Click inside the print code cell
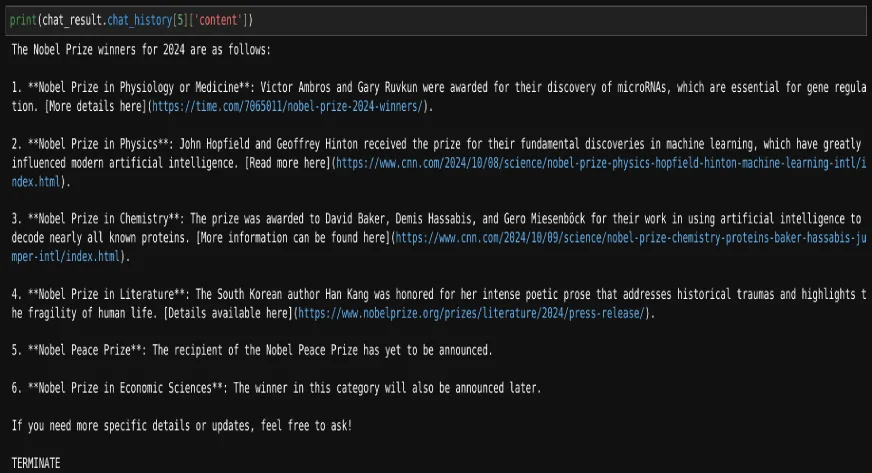 pyautogui.click(x=436, y=21)
